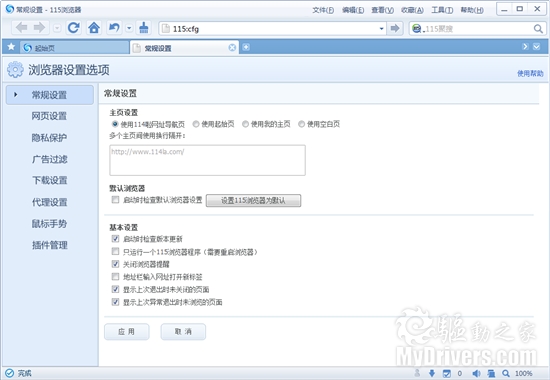This screenshot has width=550, height=380.
Task: Open the 编辑(E) menu
Action: (353, 10)
